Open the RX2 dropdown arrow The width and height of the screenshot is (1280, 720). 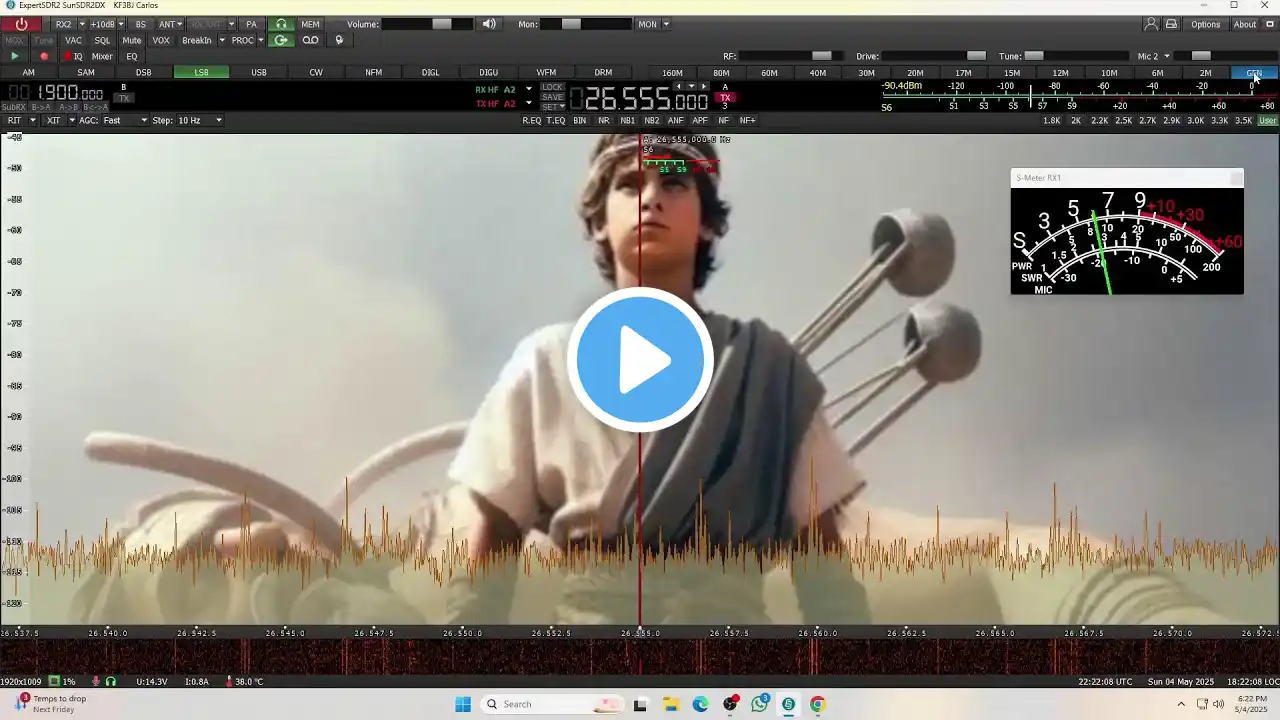80,24
